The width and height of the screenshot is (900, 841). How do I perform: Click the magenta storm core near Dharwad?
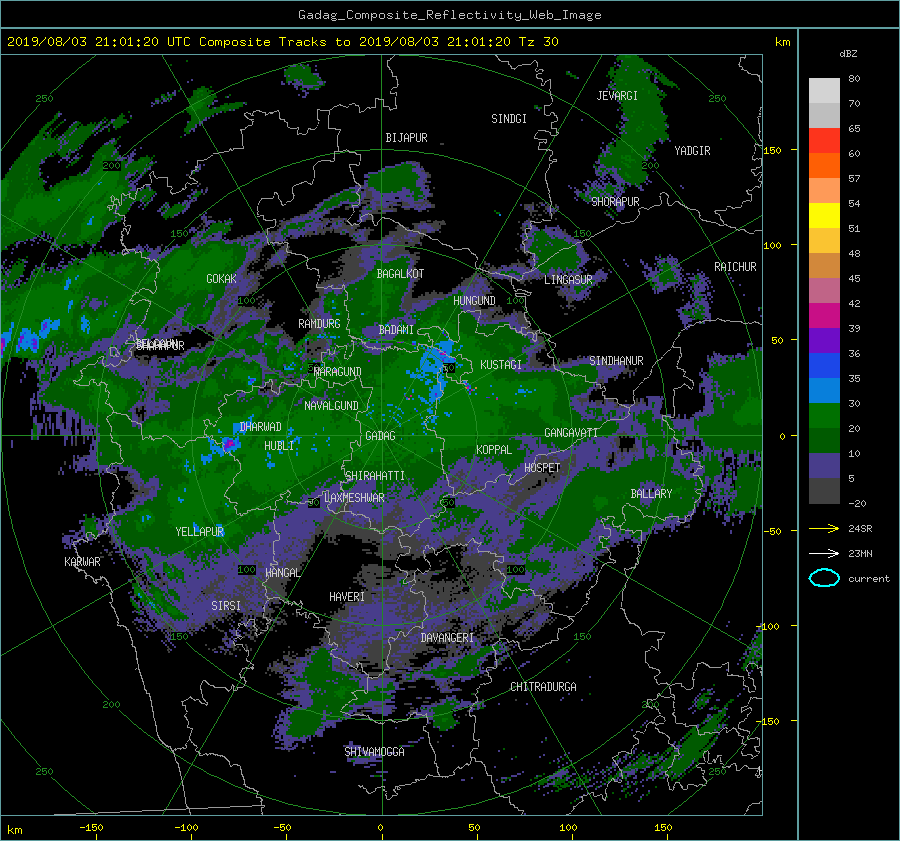[230, 443]
